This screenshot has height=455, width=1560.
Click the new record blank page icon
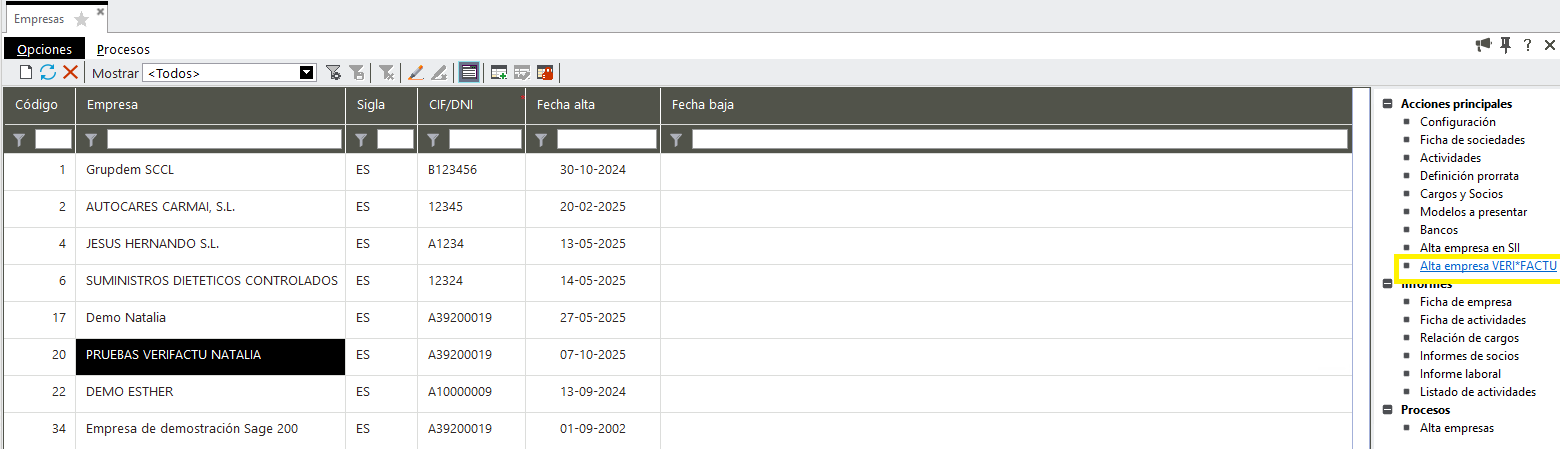(26, 73)
